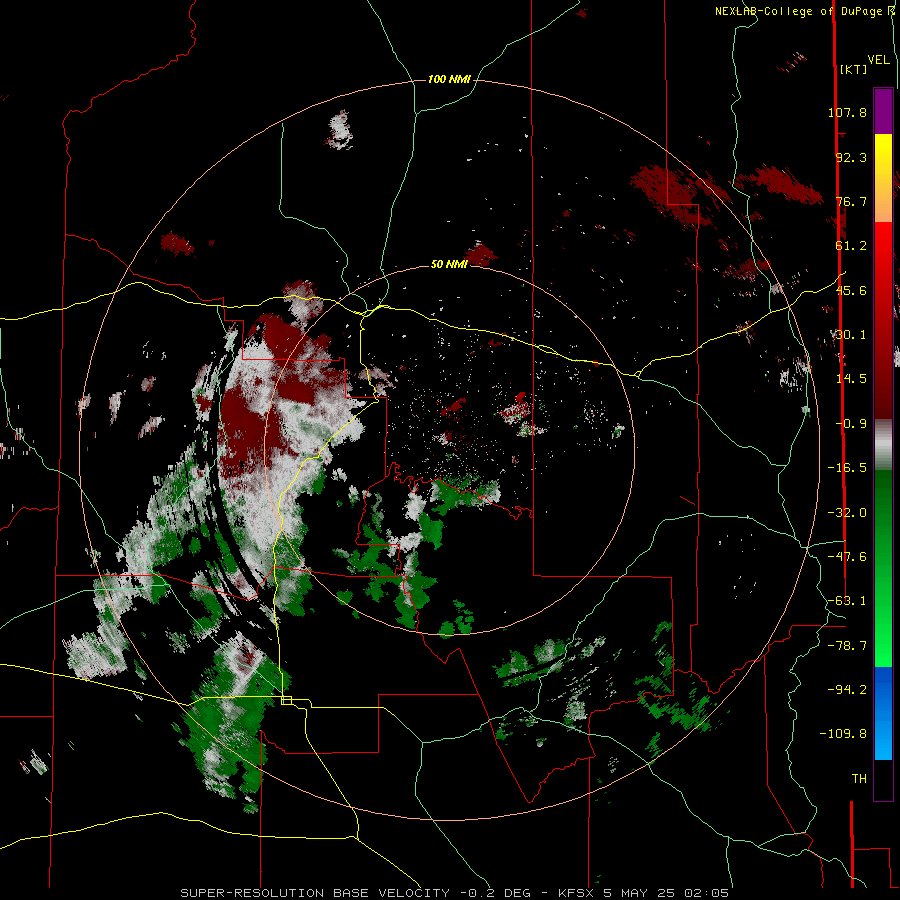The width and height of the screenshot is (900, 900).
Task: Select the 107.8 velocity scale value
Action: (847, 112)
